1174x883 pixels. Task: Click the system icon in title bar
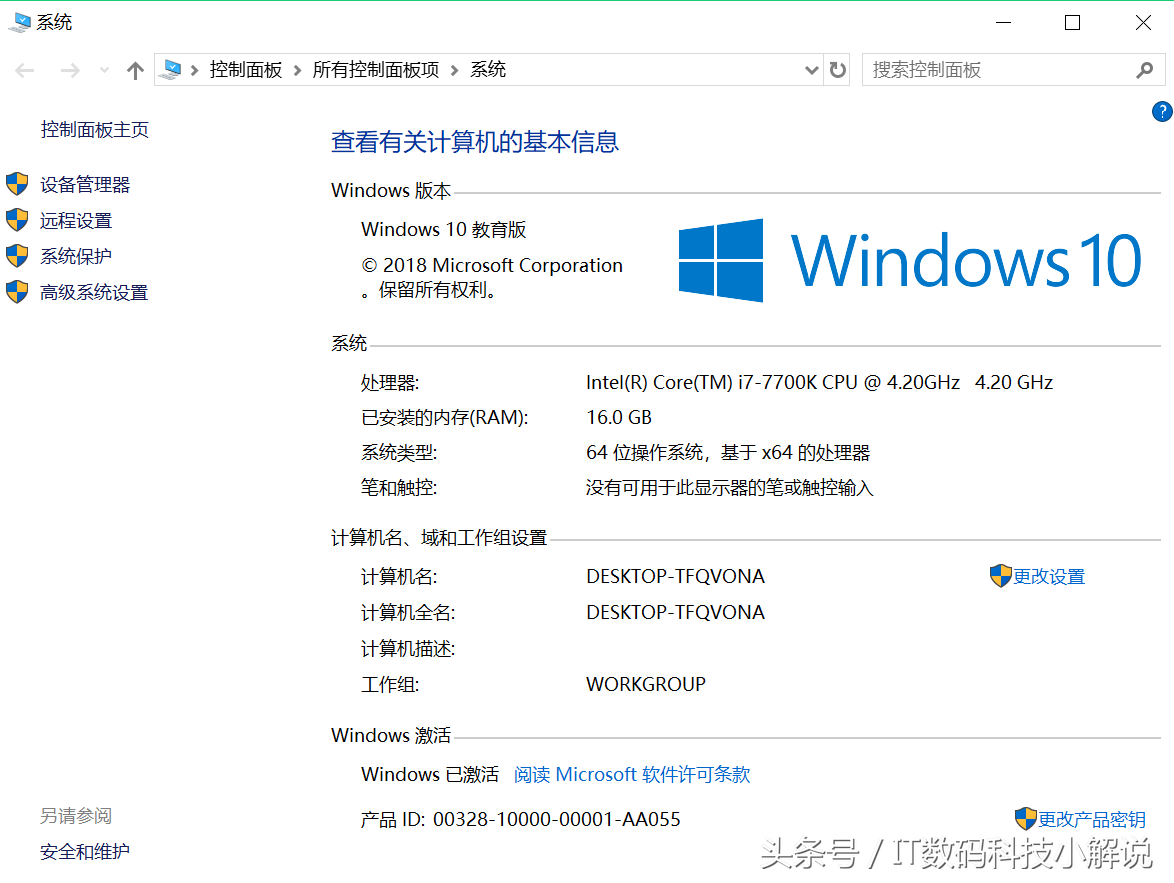click(x=19, y=22)
